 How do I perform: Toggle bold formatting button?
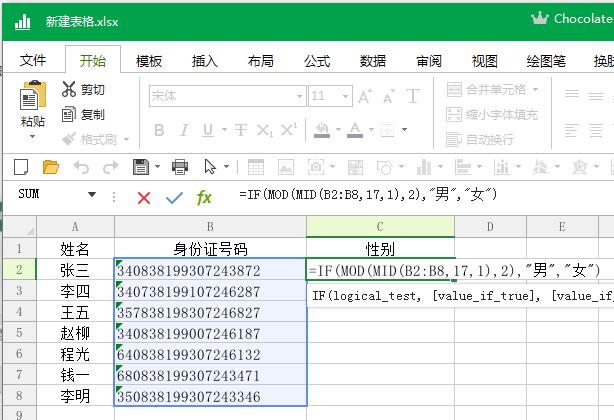(x=160, y=131)
